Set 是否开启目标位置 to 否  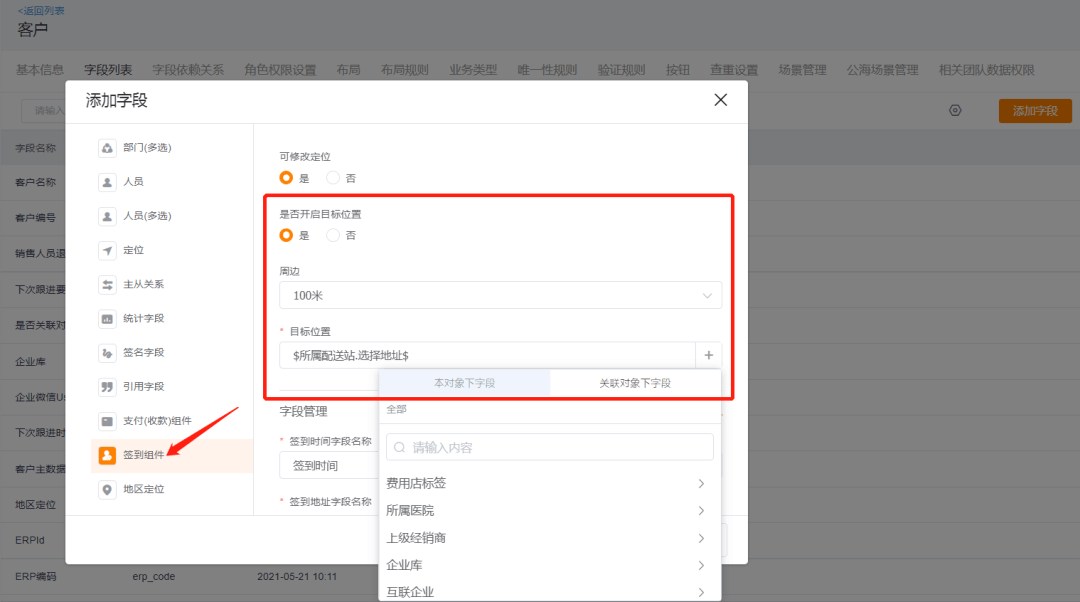pos(333,236)
